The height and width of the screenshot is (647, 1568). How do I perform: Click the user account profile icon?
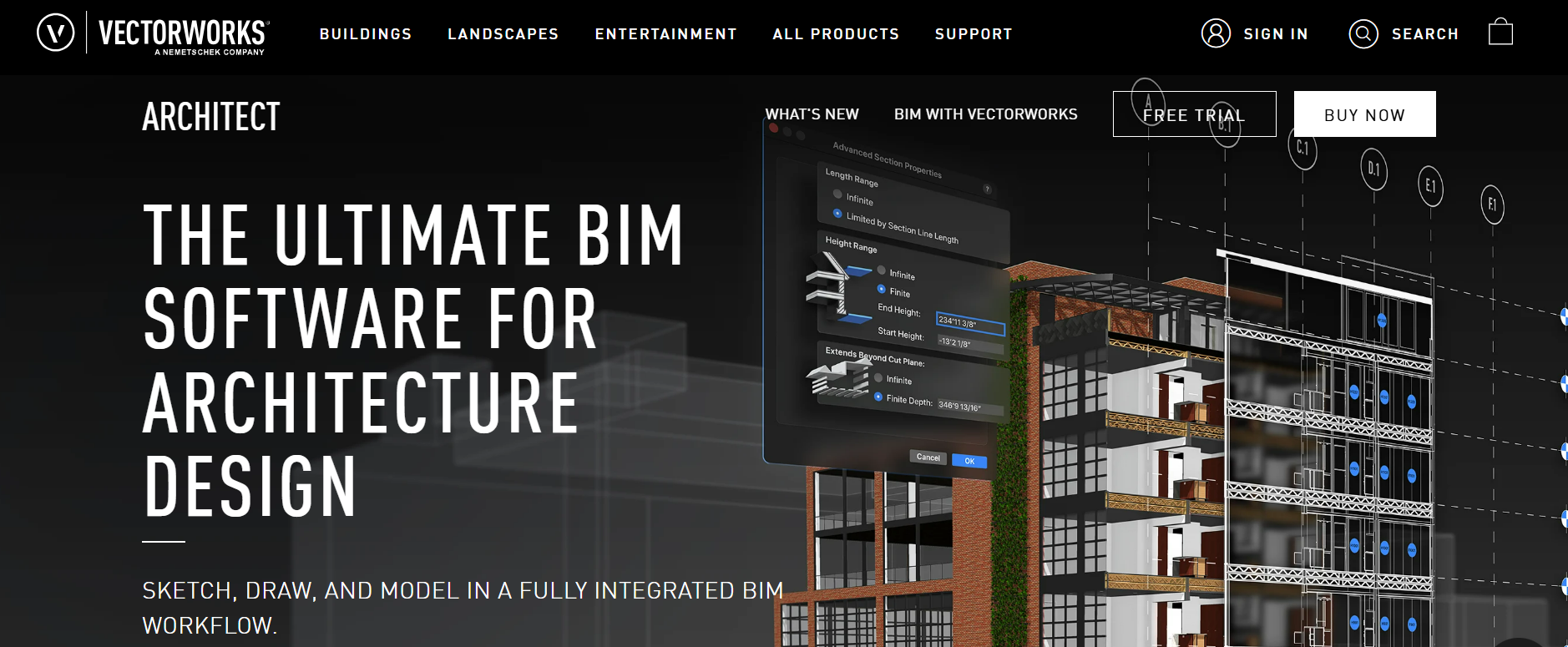pyautogui.click(x=1216, y=33)
